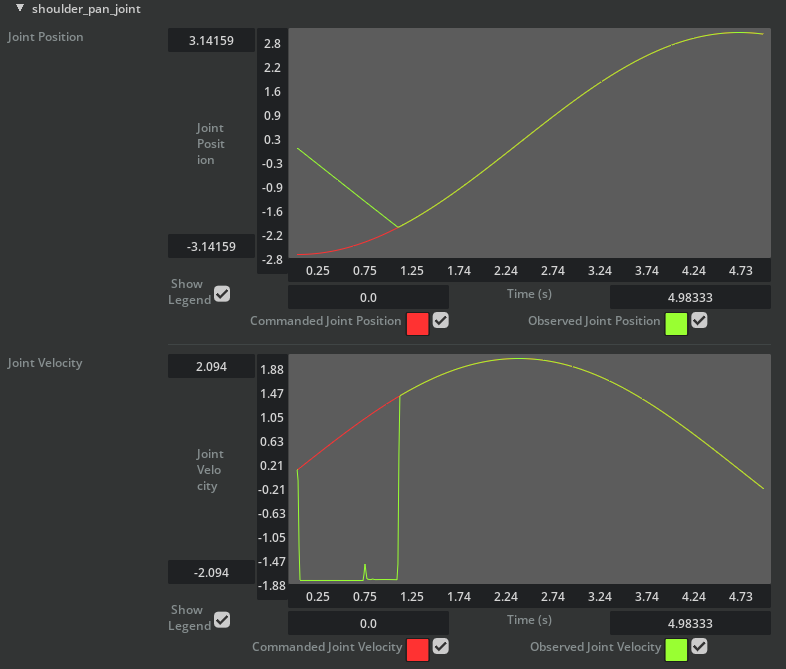Screen dimensions: 786x669
Task: Uncheck Commanded Joint Velocity visibility
Action: 441,646
